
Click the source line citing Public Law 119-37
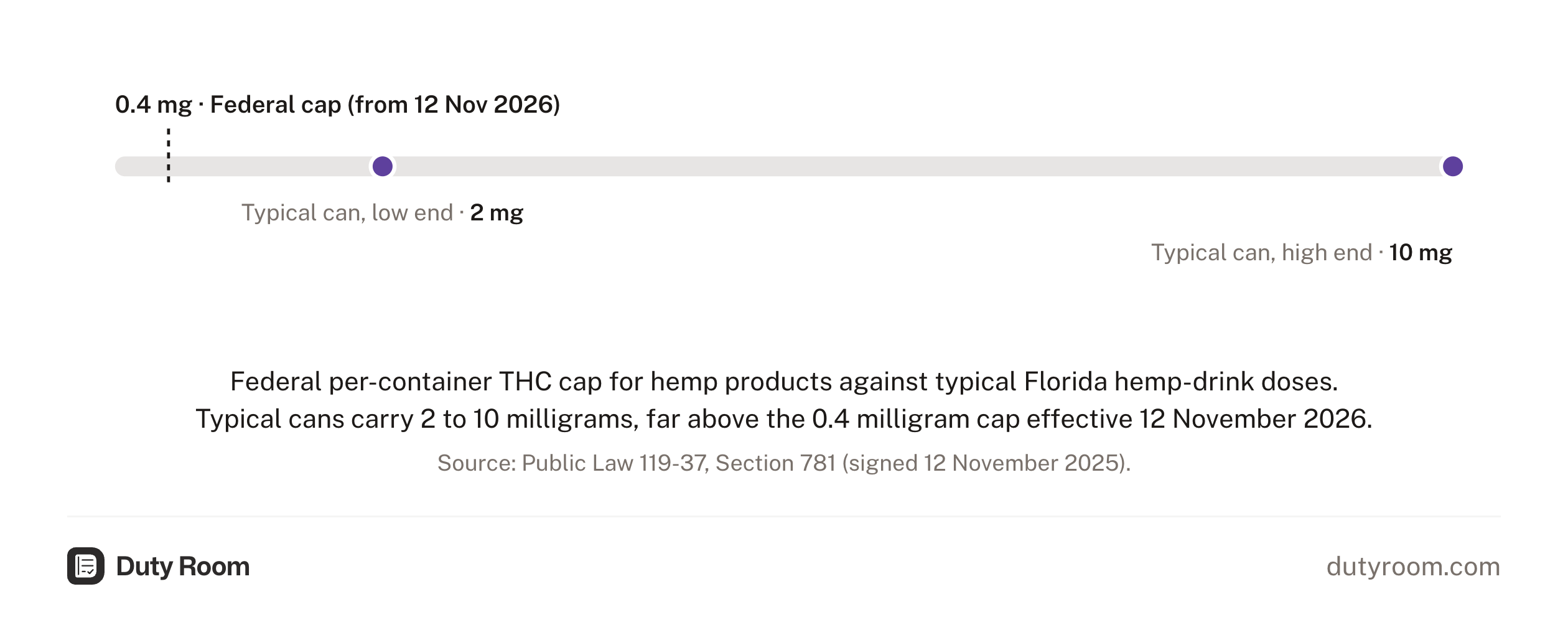pos(784,463)
